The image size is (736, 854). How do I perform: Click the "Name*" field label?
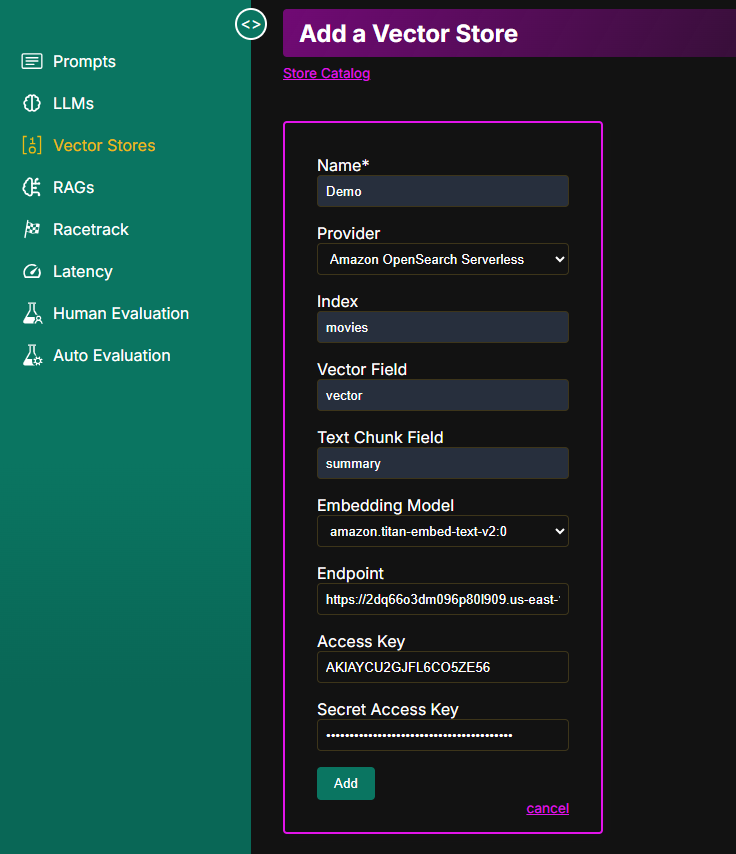point(343,165)
